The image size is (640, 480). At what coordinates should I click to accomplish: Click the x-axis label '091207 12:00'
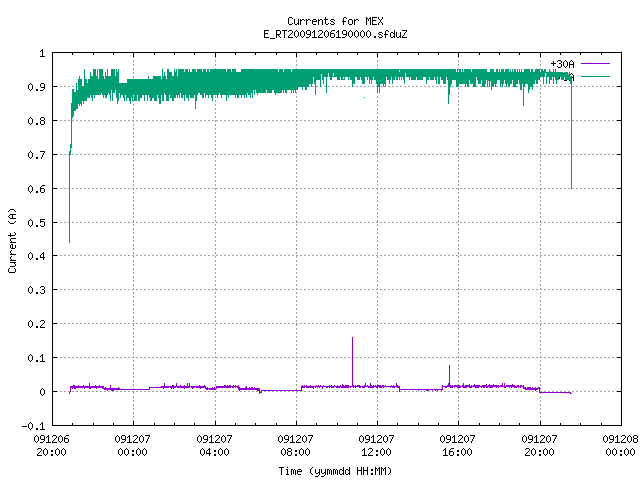point(376,445)
